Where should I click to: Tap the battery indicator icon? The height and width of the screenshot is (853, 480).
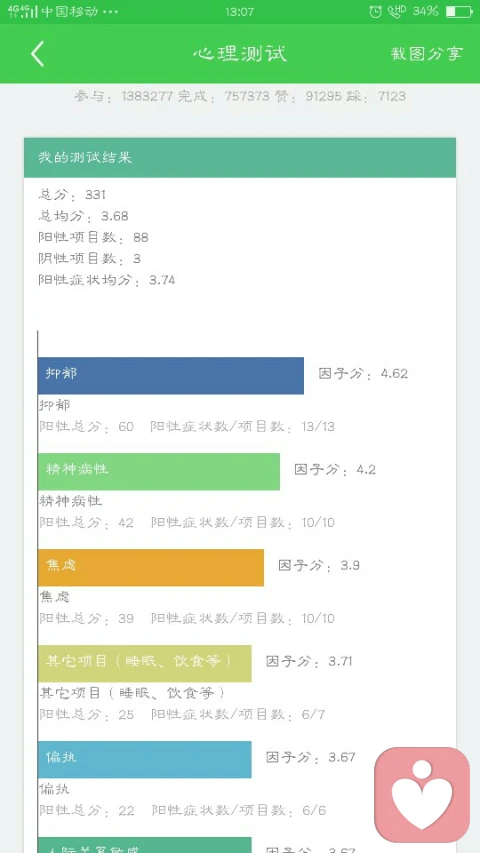coord(459,11)
